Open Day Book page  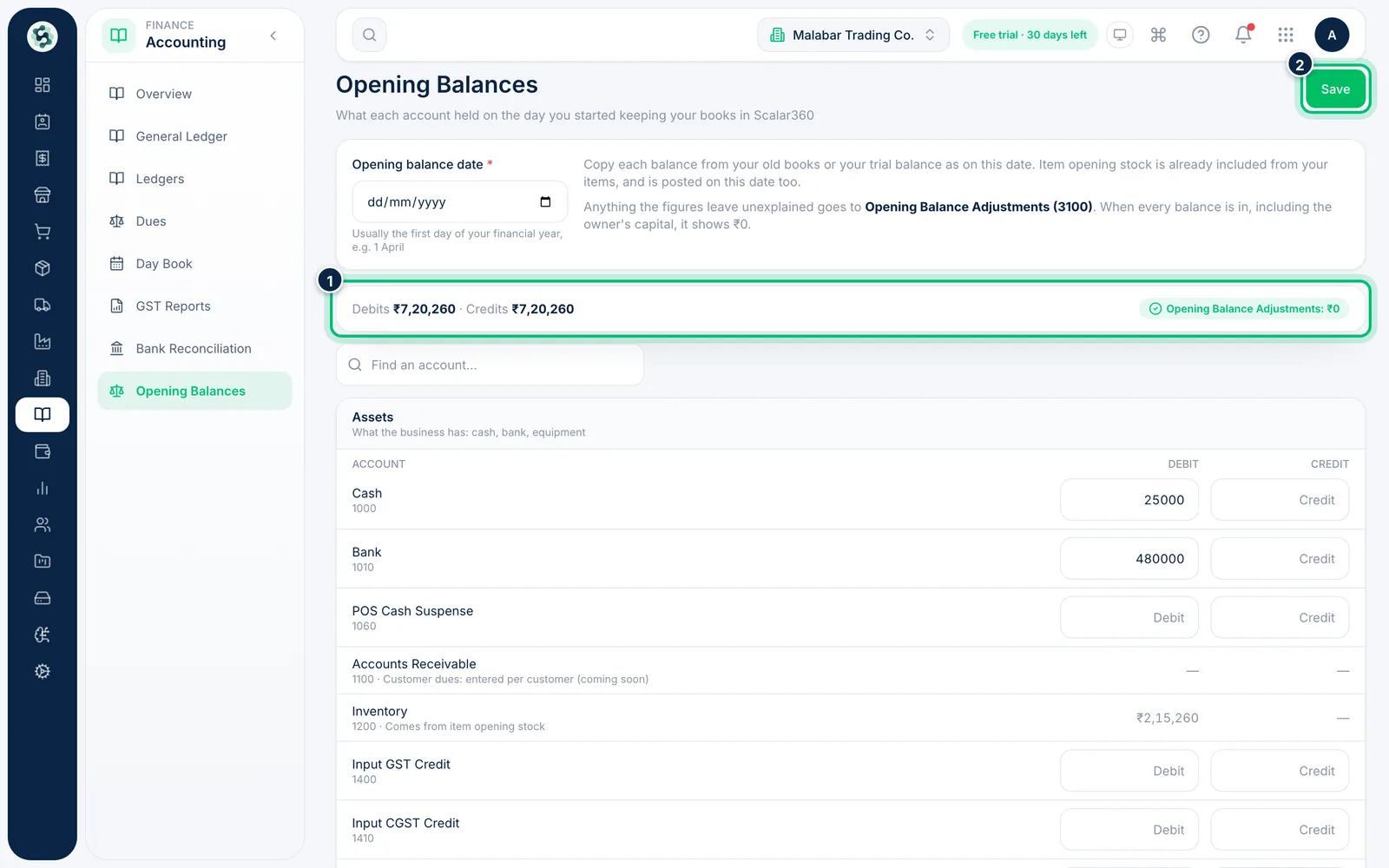pyautogui.click(x=194, y=264)
